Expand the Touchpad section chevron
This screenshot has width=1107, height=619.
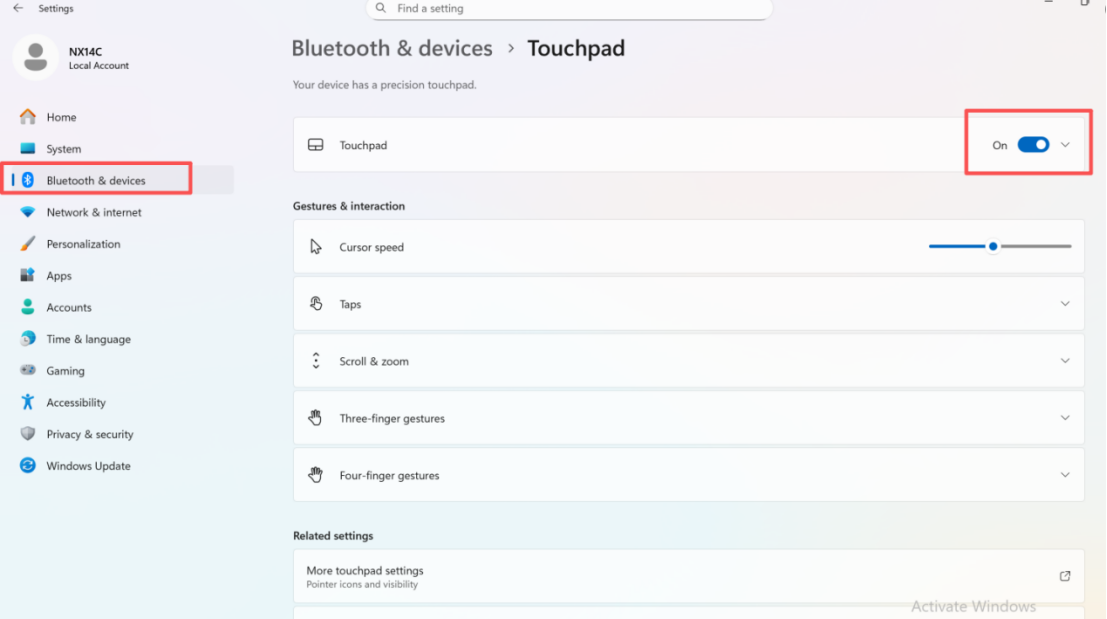click(x=1065, y=145)
